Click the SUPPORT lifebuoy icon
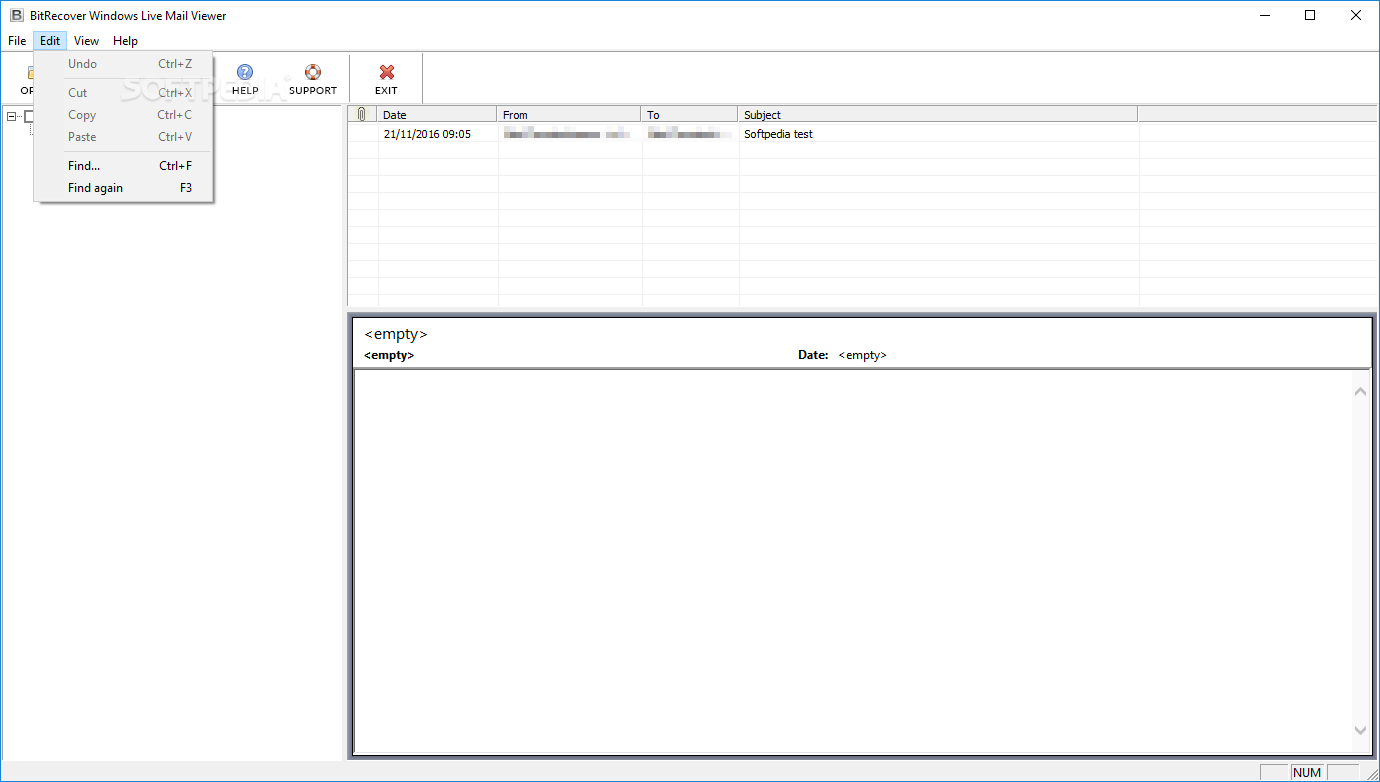 313,72
